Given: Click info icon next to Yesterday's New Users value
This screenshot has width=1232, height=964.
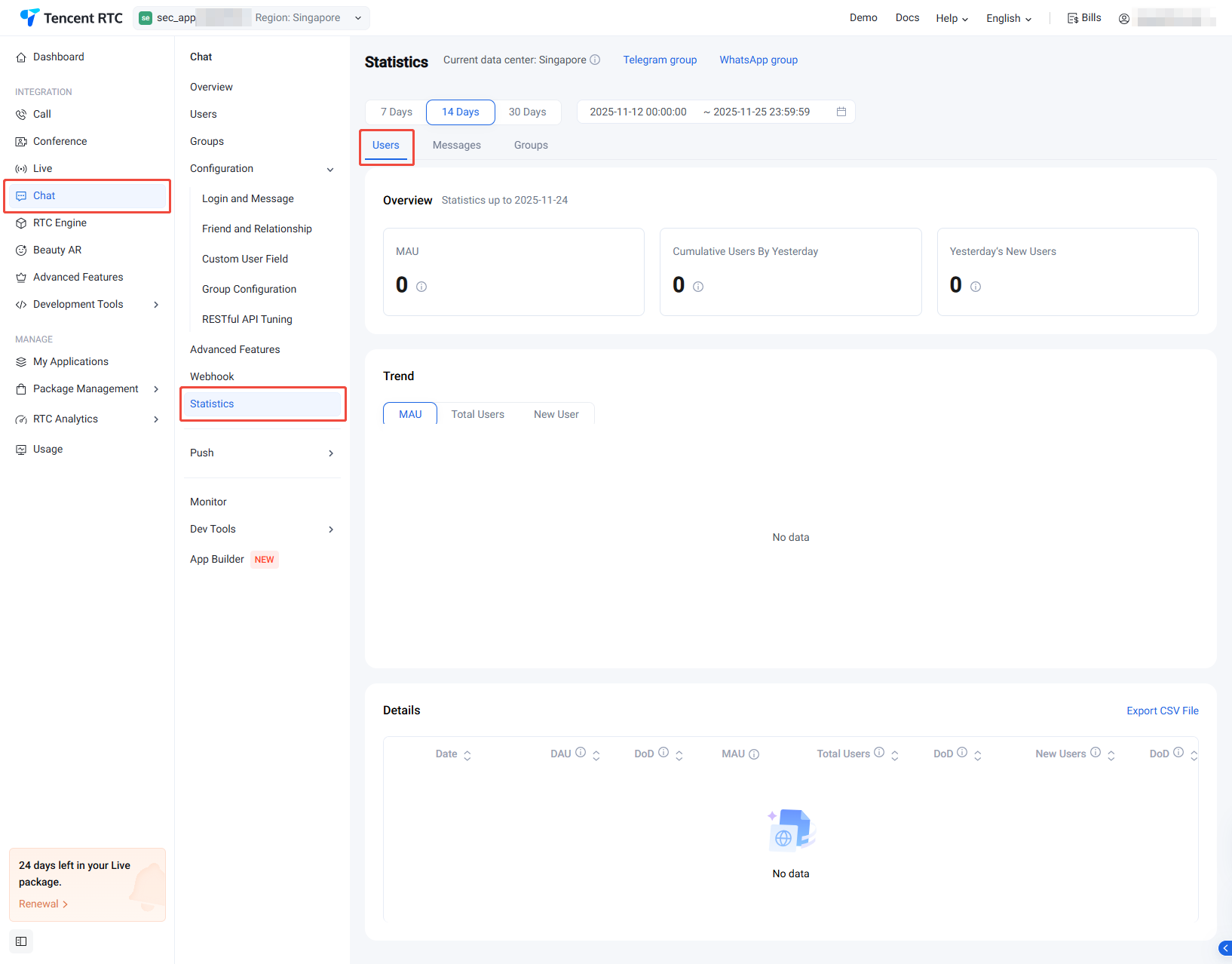Looking at the screenshot, I should pos(976,287).
